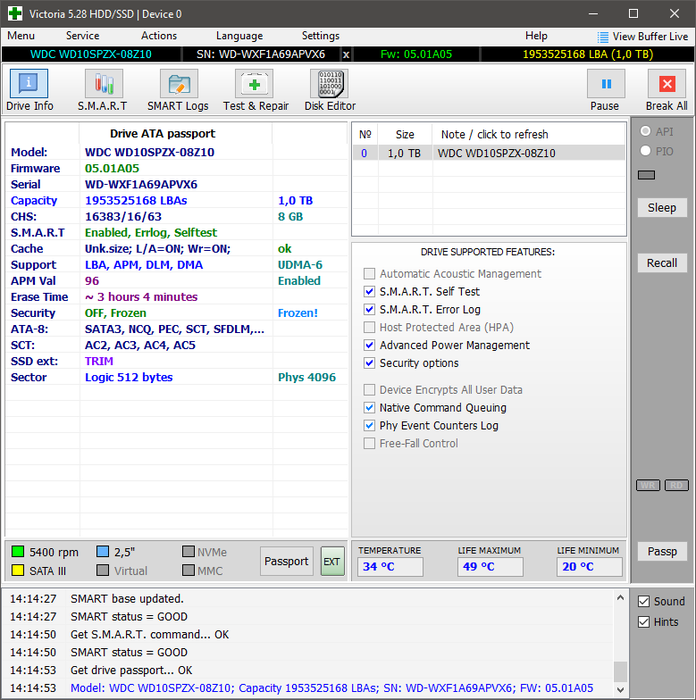This screenshot has height=700, width=696.
Task: Open the Actions menu
Action: (159, 36)
